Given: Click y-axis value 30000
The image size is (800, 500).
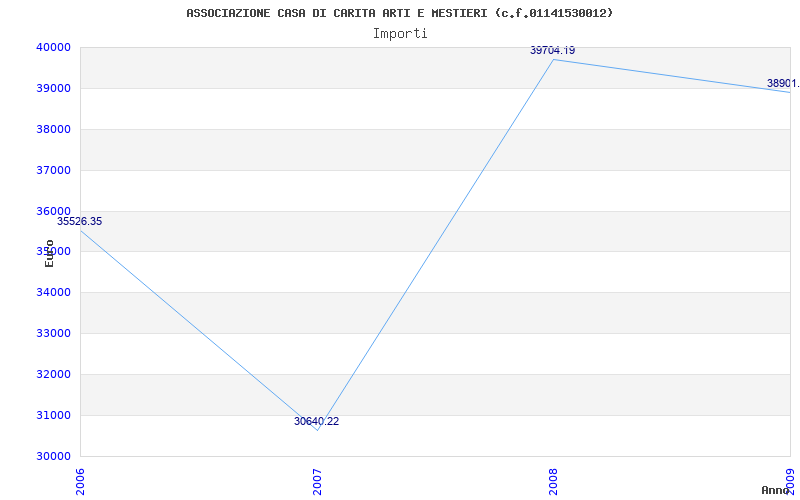Looking at the screenshot, I should pyautogui.click(x=53, y=456).
